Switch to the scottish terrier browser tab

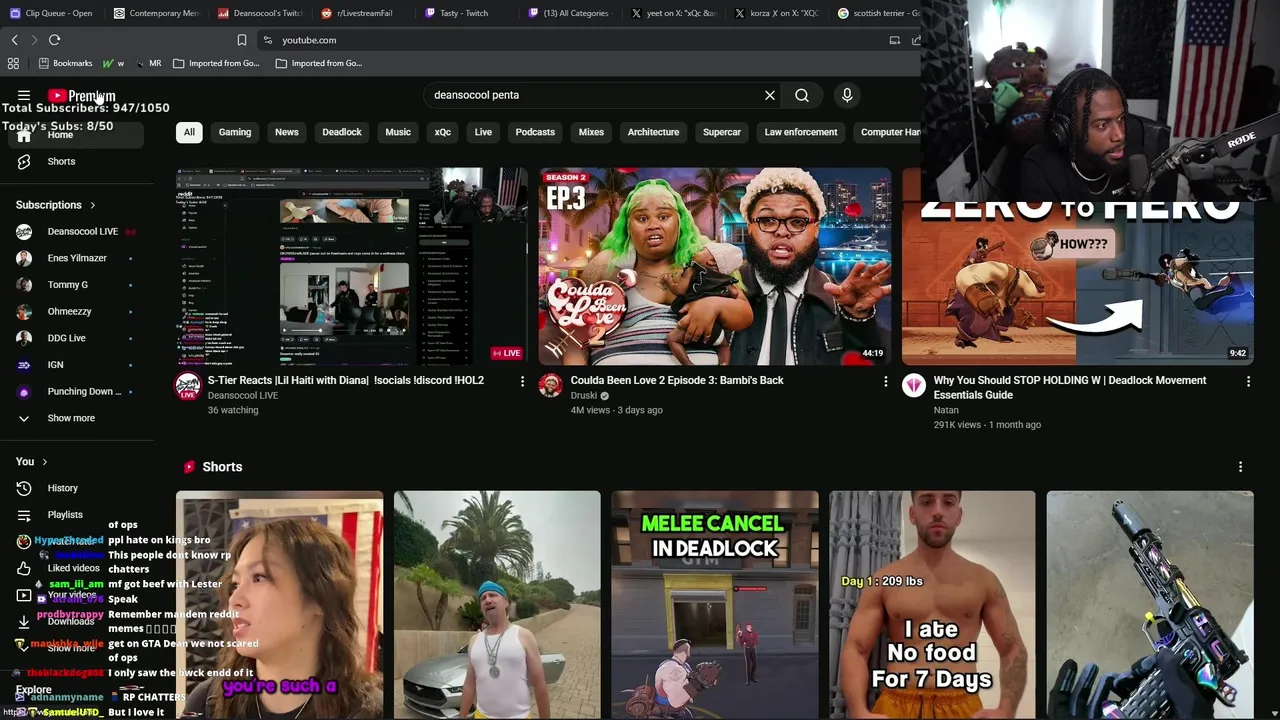(x=880, y=13)
